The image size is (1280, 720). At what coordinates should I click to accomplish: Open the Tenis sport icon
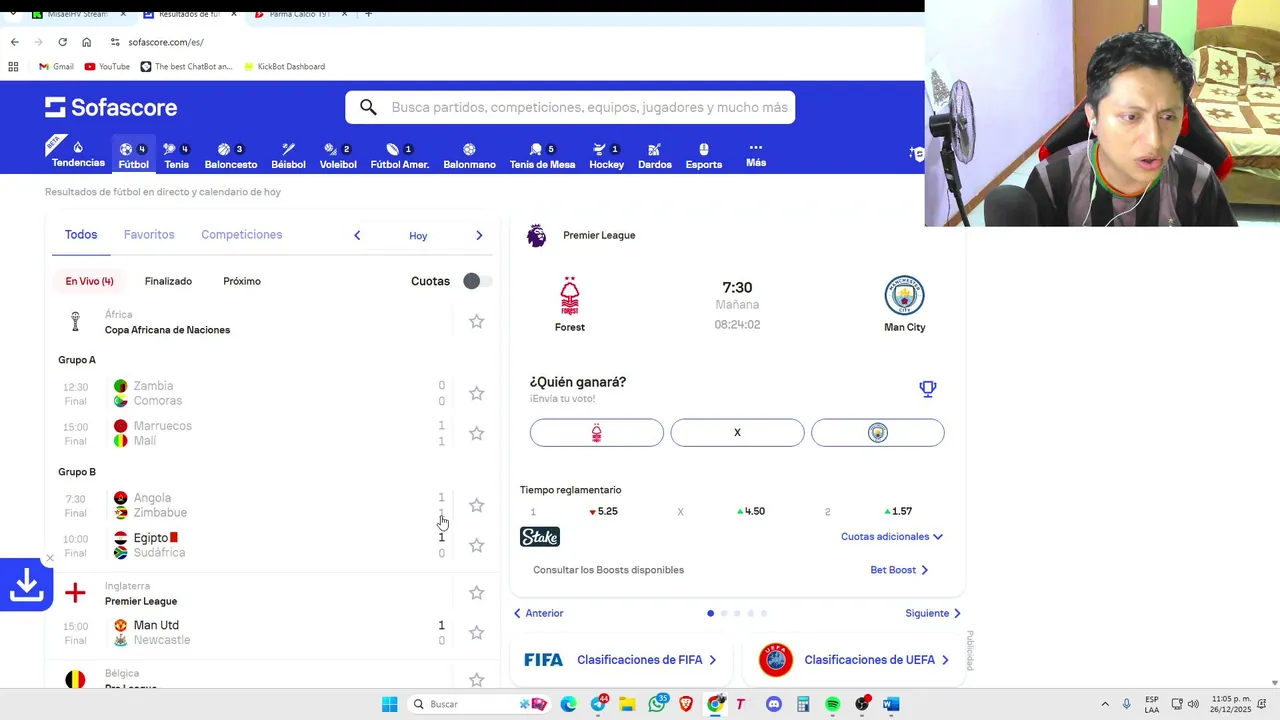[x=176, y=155]
